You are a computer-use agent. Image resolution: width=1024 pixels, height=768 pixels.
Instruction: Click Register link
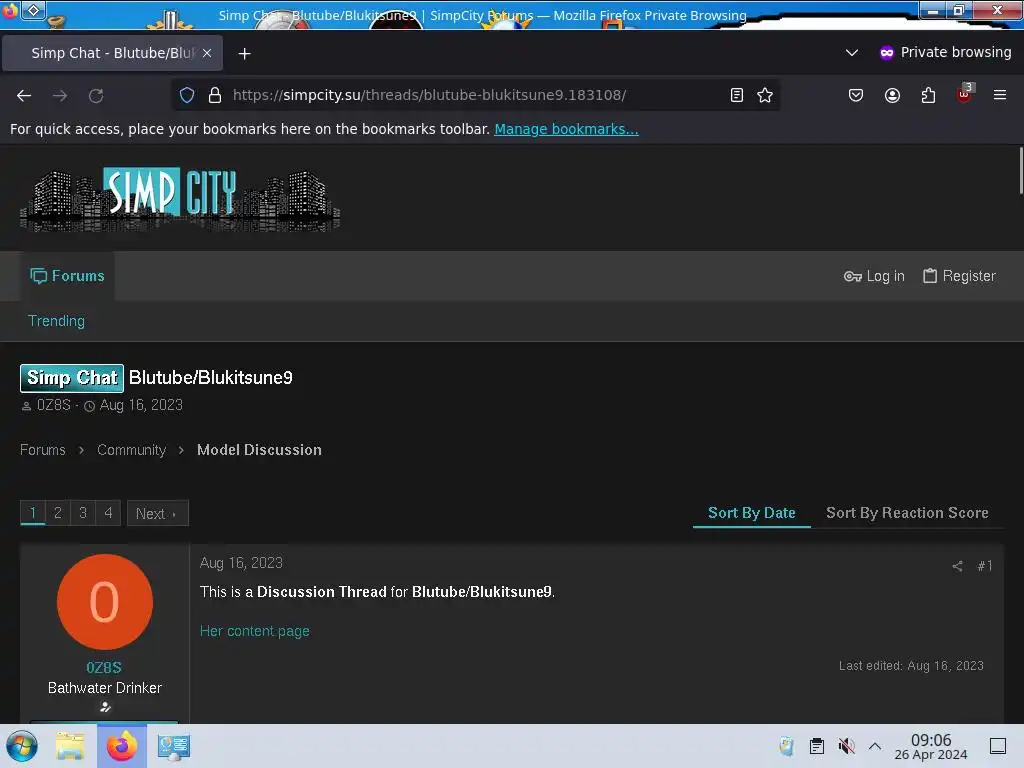959,276
